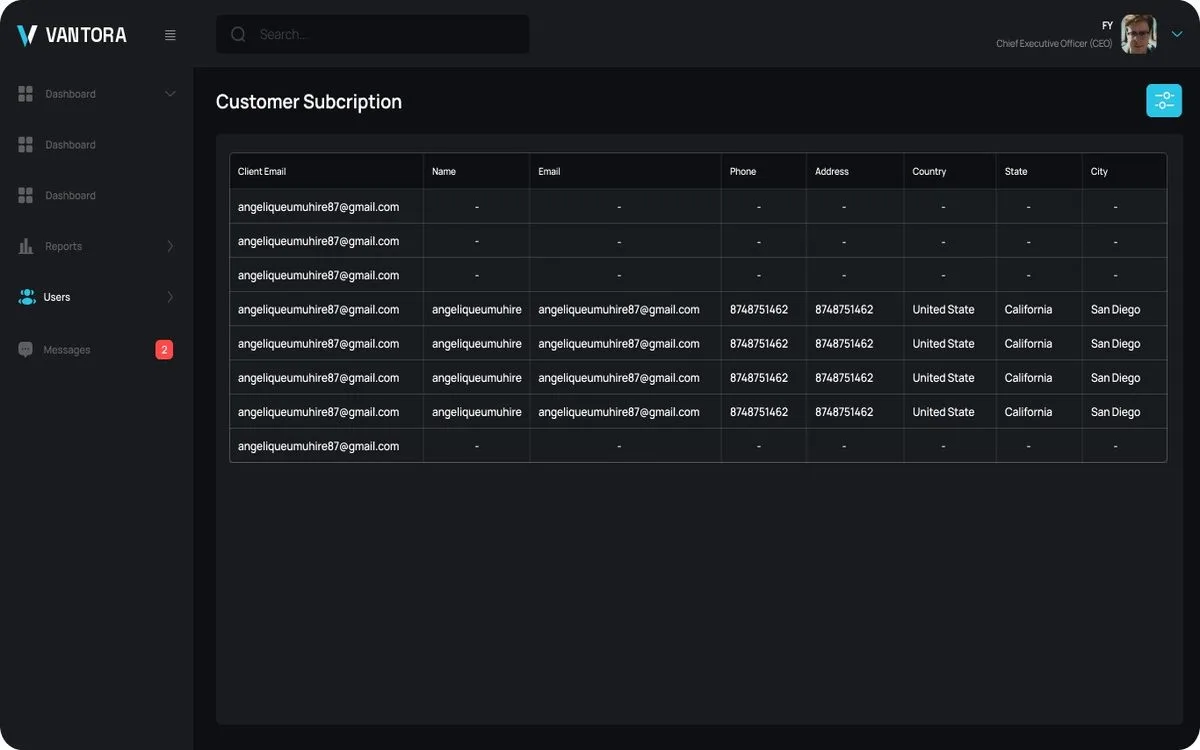This screenshot has width=1200, height=750.
Task: Open the cyan filter settings button
Action: click(1164, 100)
